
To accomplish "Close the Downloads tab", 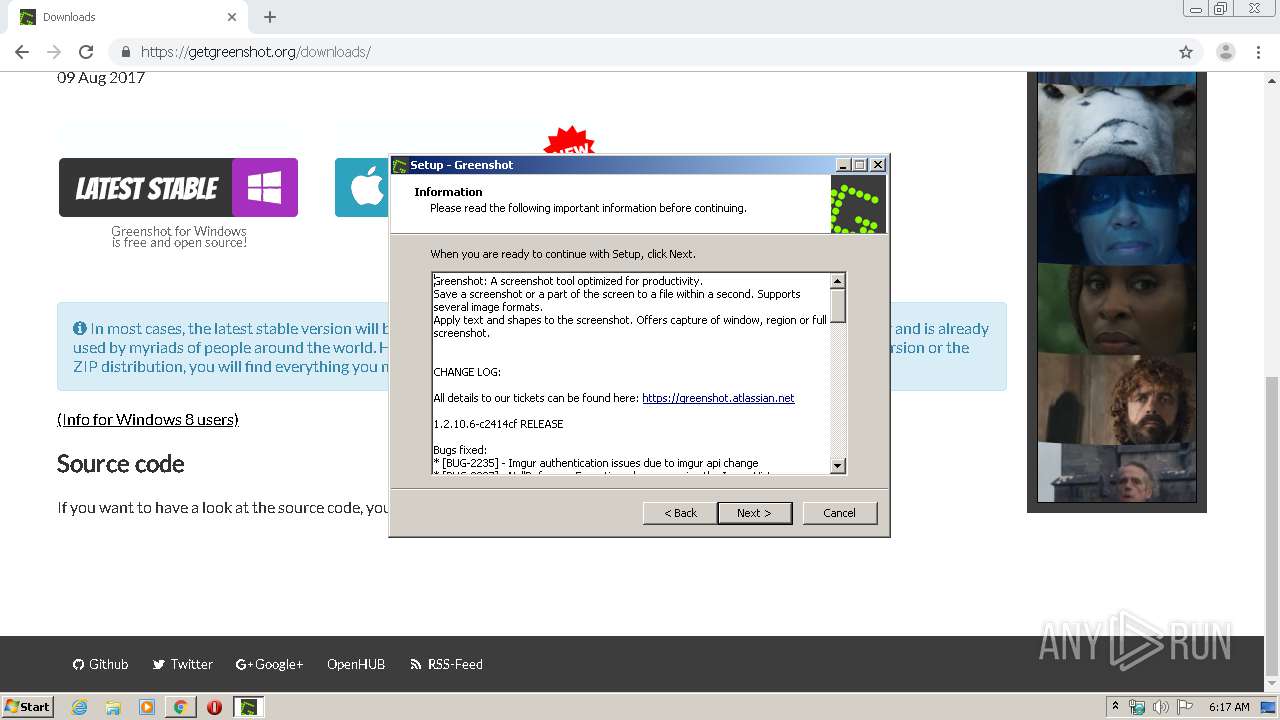I will pyautogui.click(x=232, y=17).
